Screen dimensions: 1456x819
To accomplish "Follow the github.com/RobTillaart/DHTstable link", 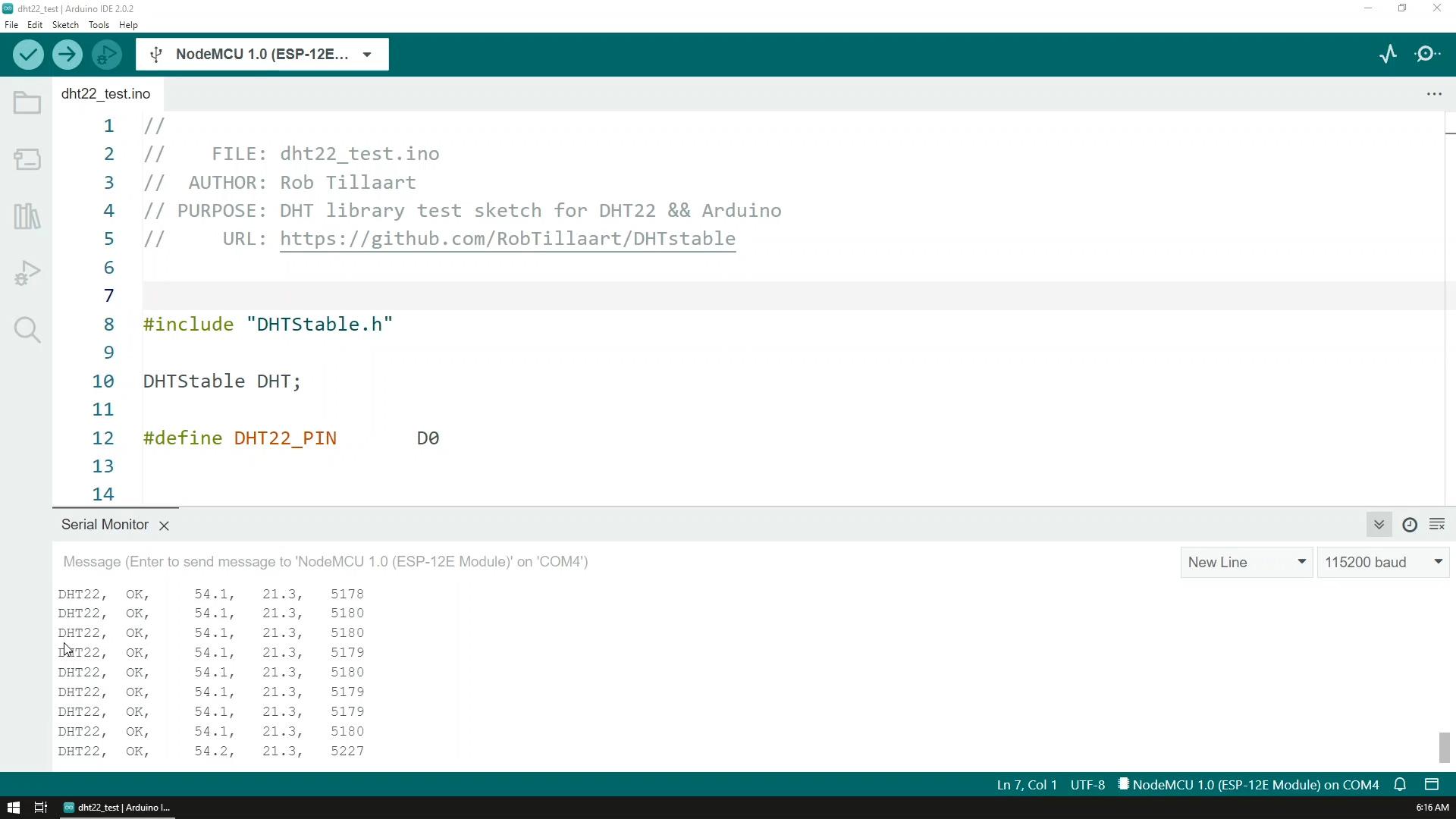I will (x=507, y=239).
